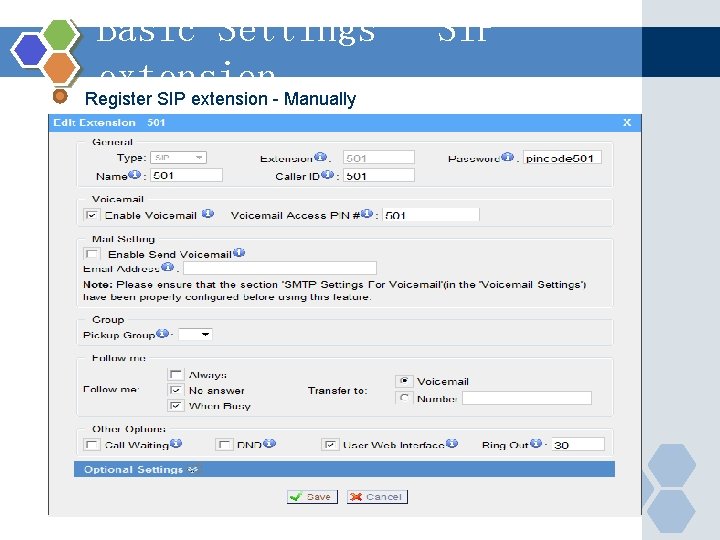
Task: Click the 'Transfer to:' label
Action: click(x=338, y=390)
